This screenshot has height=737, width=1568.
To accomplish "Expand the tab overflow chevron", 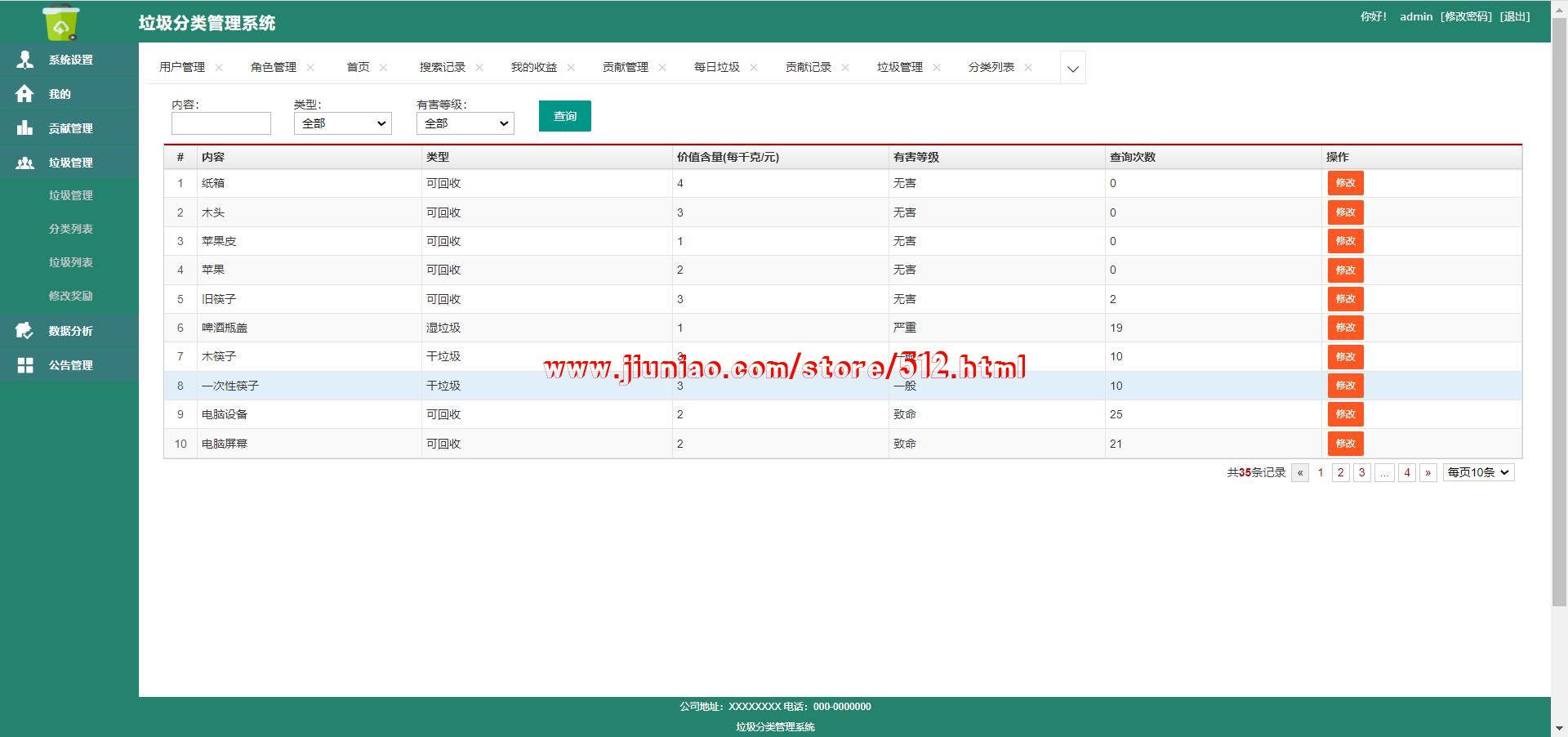I will pos(1072,69).
